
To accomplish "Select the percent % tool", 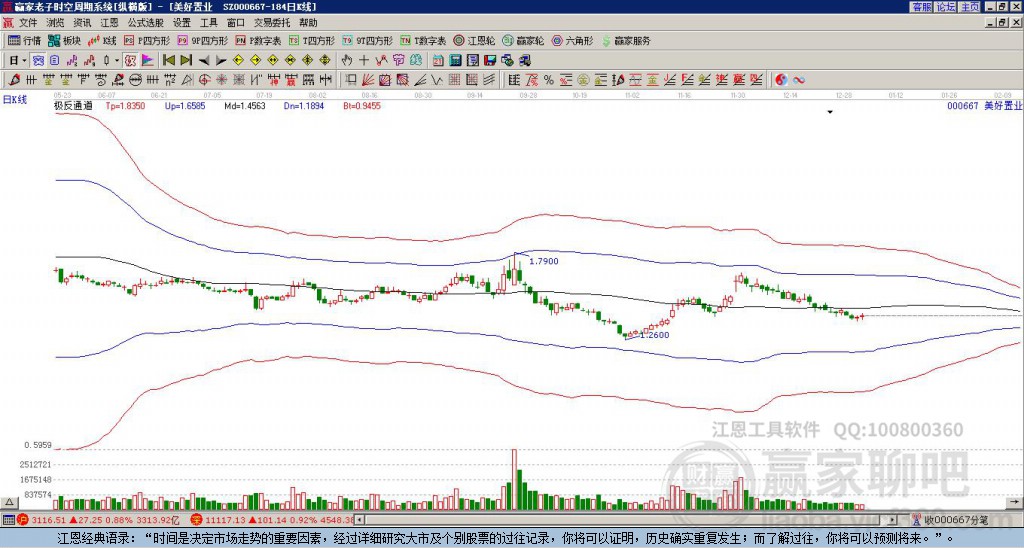I will tap(549, 80).
